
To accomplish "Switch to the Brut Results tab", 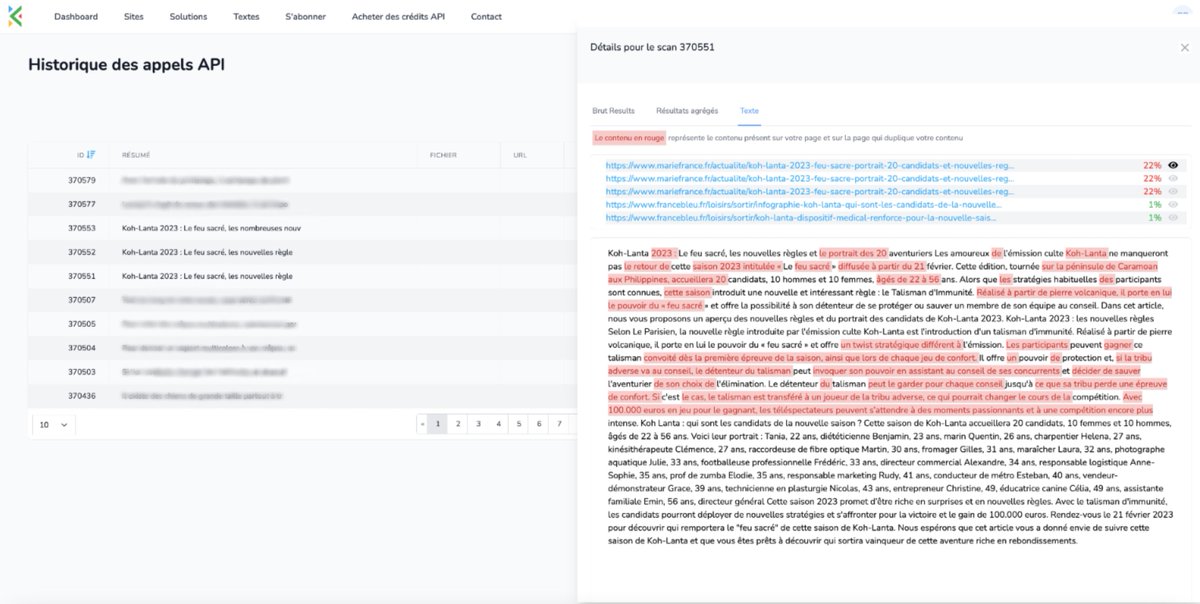I will pyautogui.click(x=613, y=111).
